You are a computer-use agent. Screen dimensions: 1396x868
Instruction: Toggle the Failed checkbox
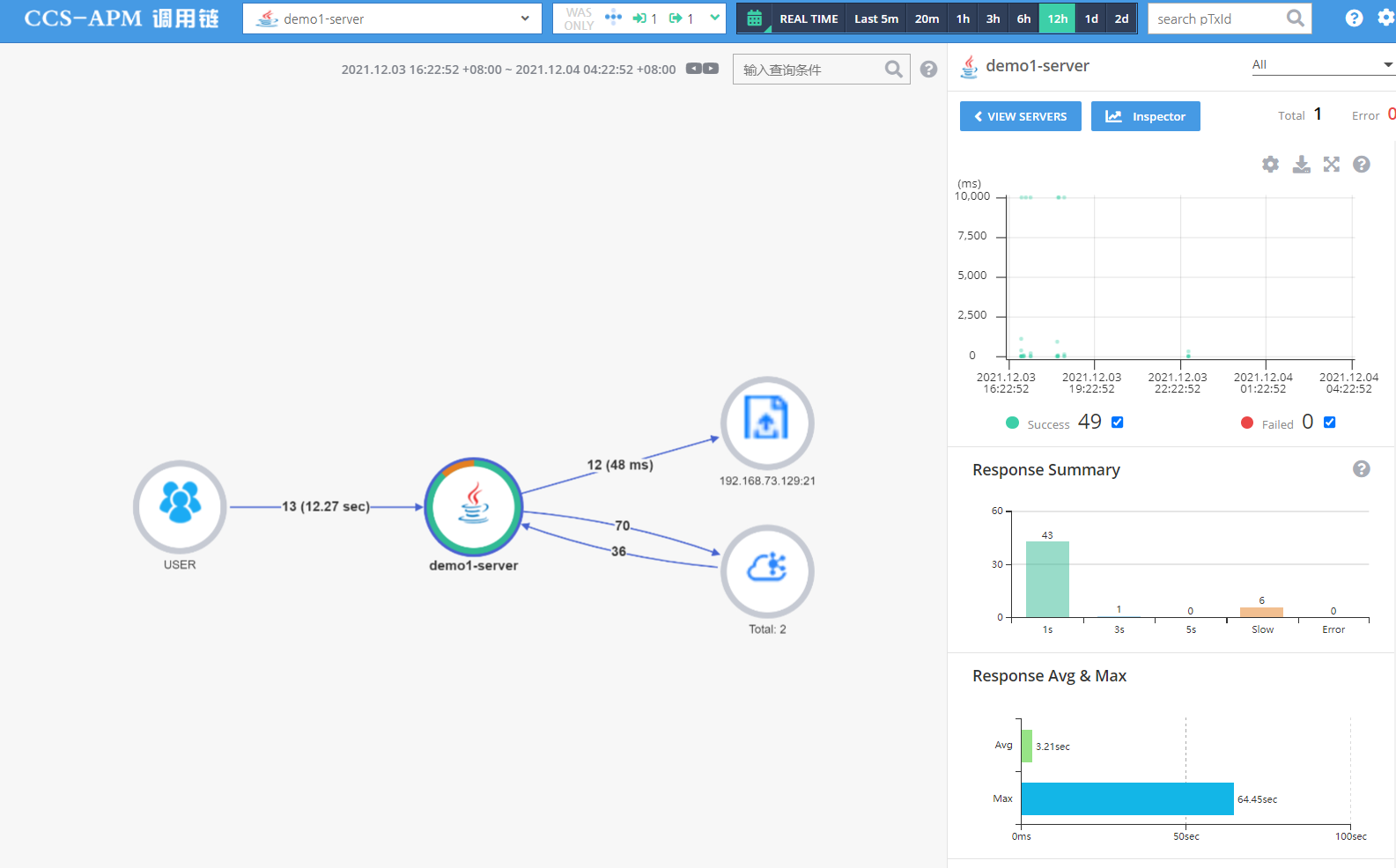coord(1330,423)
